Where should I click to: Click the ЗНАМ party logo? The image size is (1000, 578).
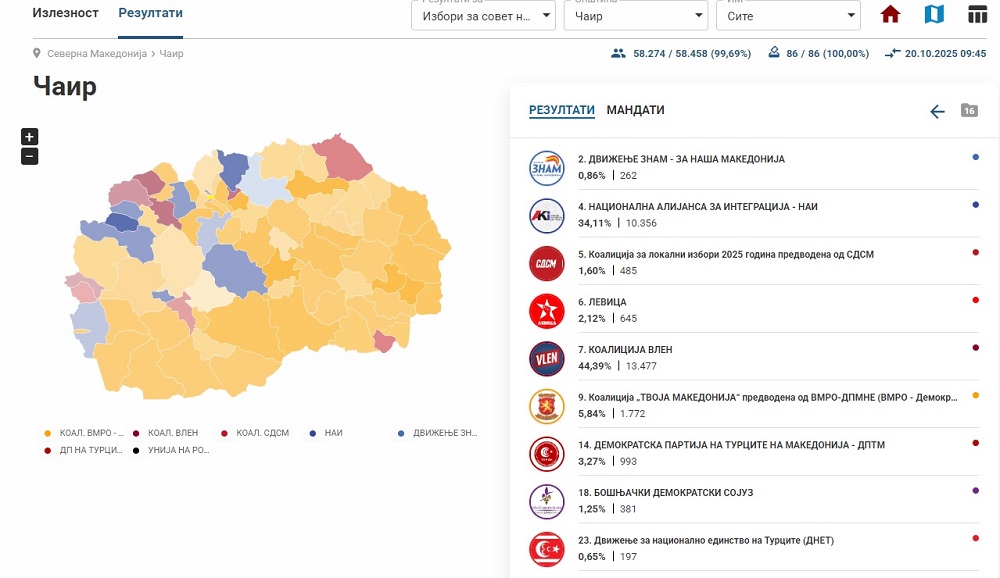547,167
